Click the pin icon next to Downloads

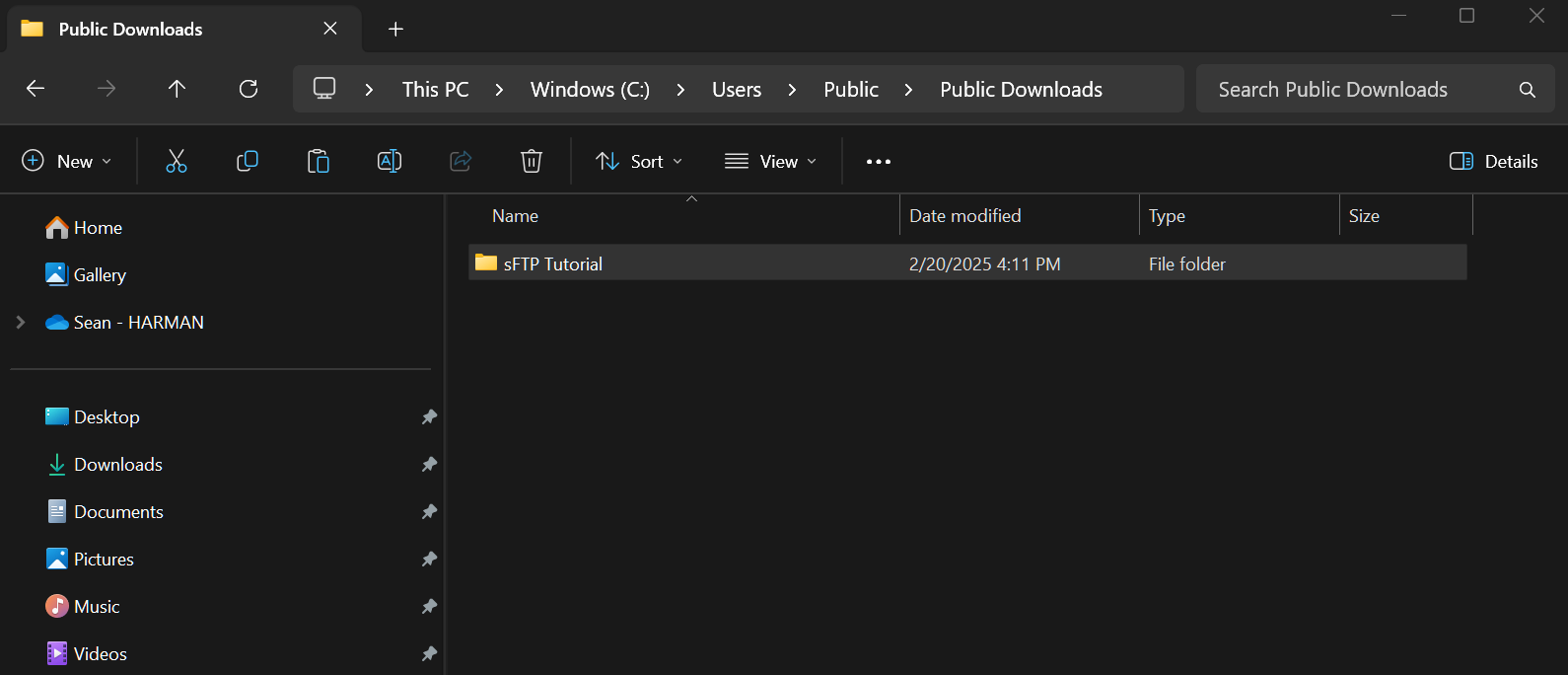(429, 465)
